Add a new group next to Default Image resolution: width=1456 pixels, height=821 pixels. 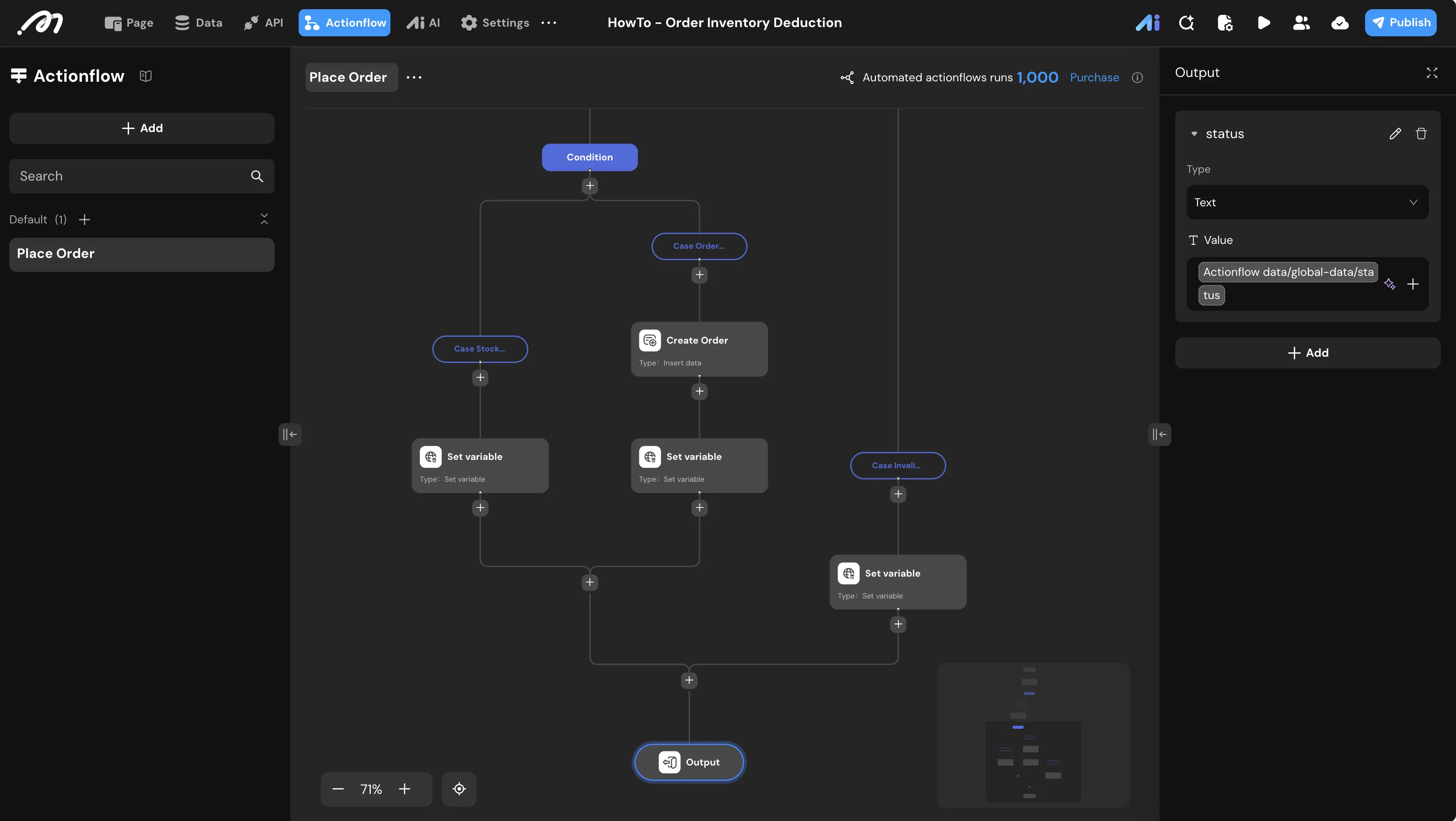click(84, 220)
